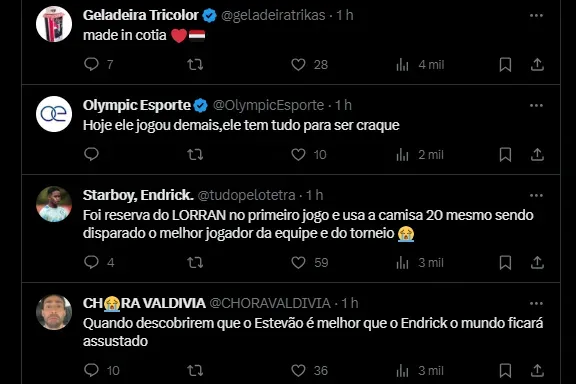
Task: Open the Olympic Esporte display name
Action: [x=137, y=105]
